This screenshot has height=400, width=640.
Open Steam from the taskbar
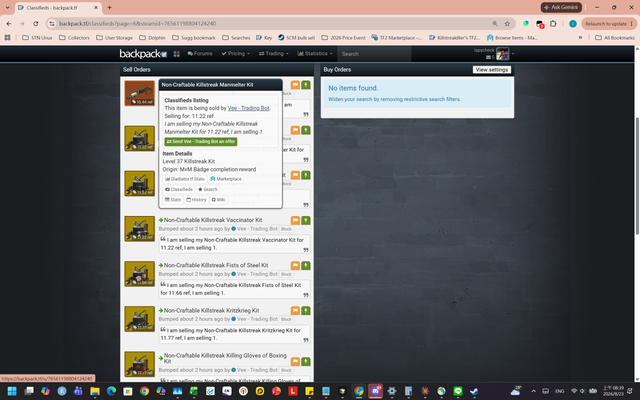474,391
